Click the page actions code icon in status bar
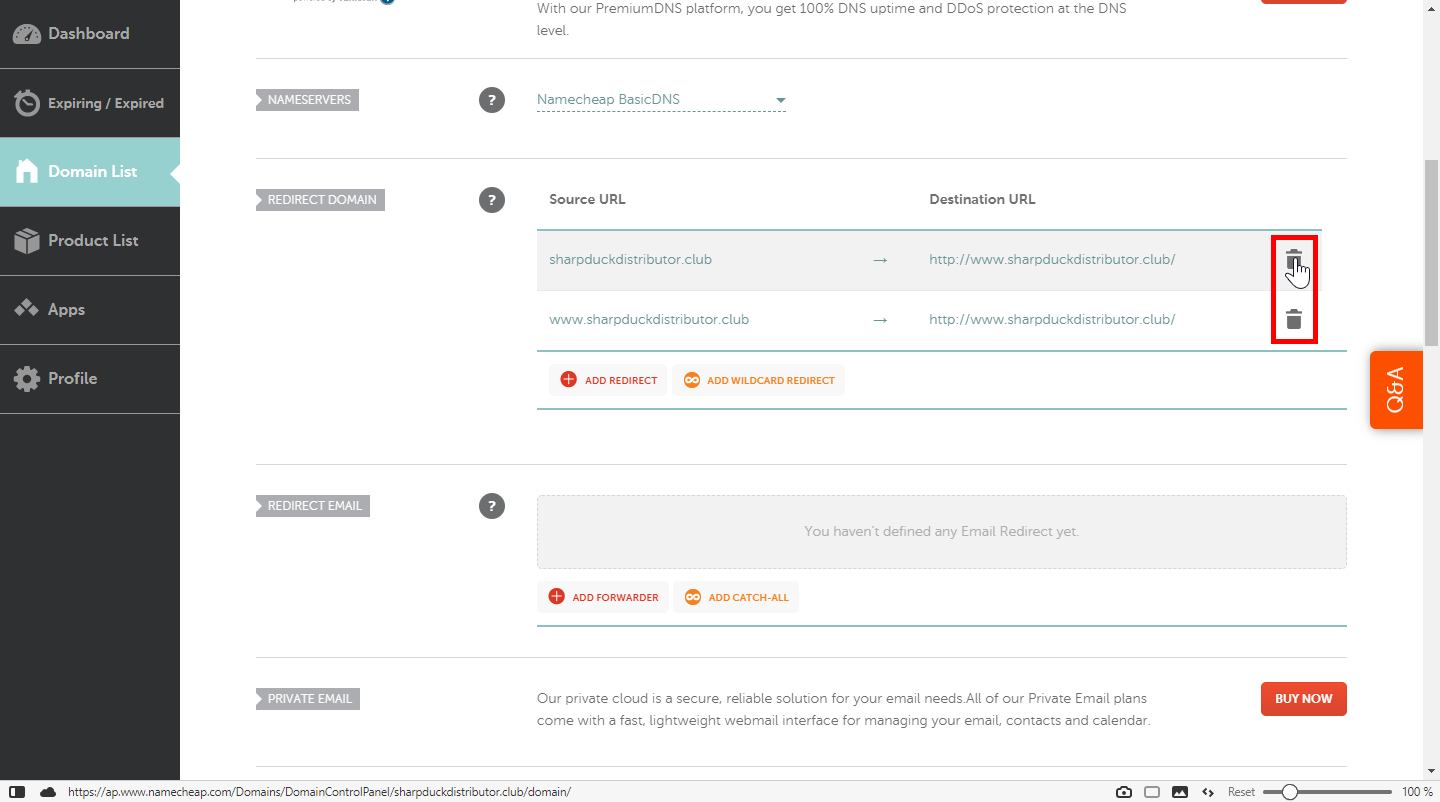This screenshot has width=1440, height=802. [x=1208, y=792]
